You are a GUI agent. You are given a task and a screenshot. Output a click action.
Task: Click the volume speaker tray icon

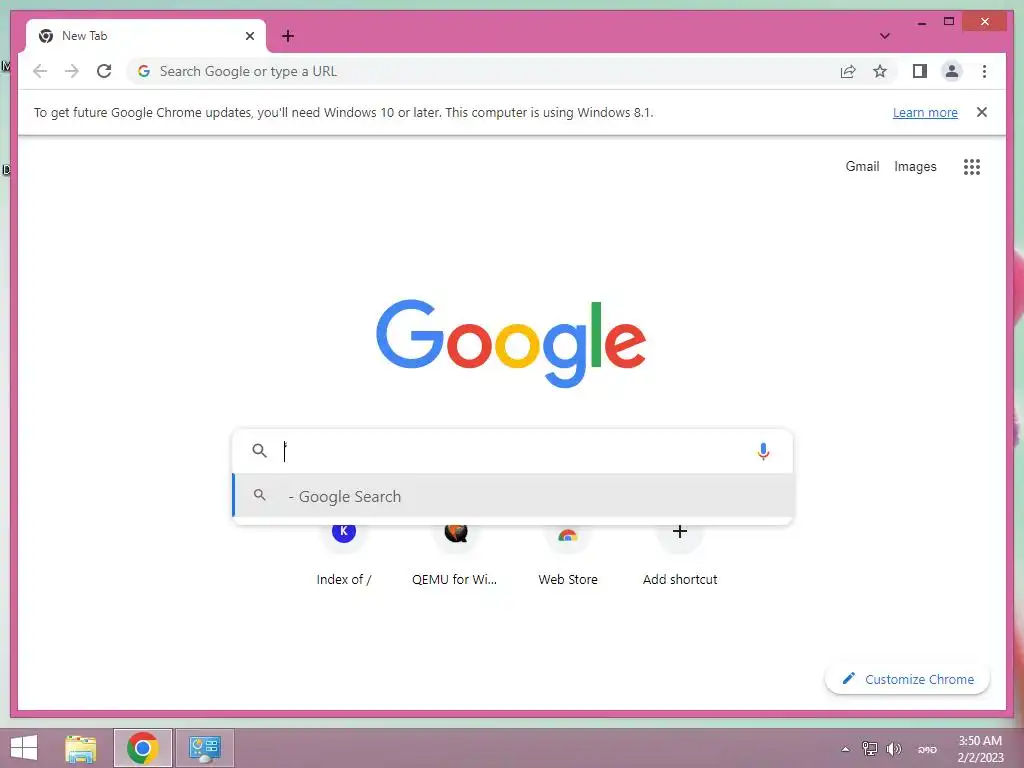click(x=893, y=749)
